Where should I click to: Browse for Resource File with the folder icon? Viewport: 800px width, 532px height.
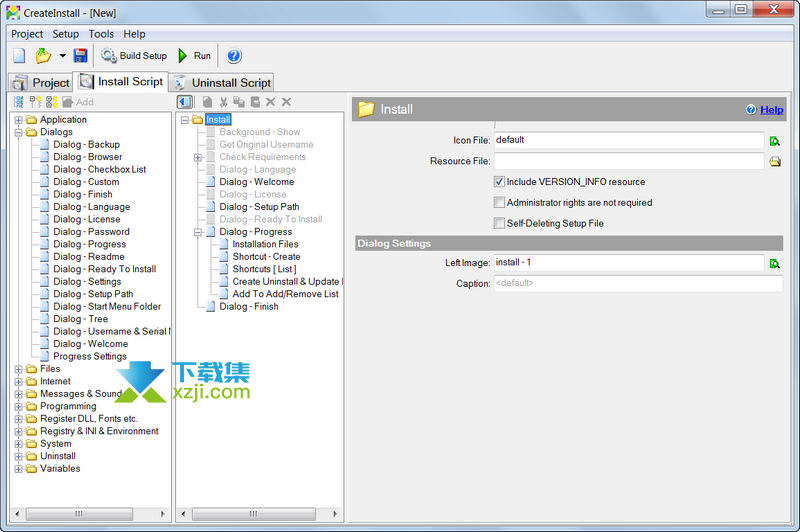coord(775,162)
